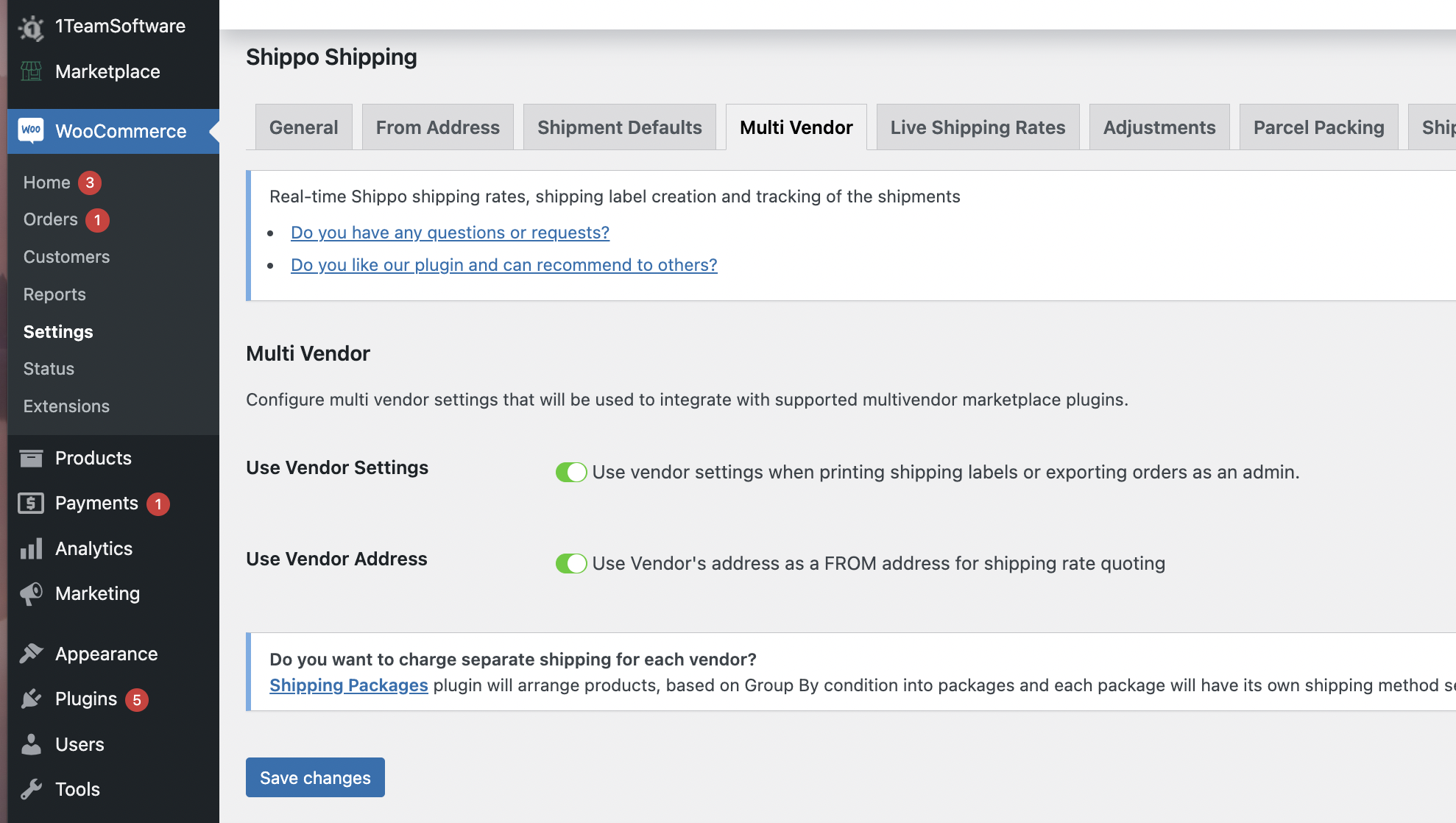1456x823 pixels.
Task: Select the Adjustments tab
Action: [1159, 127]
